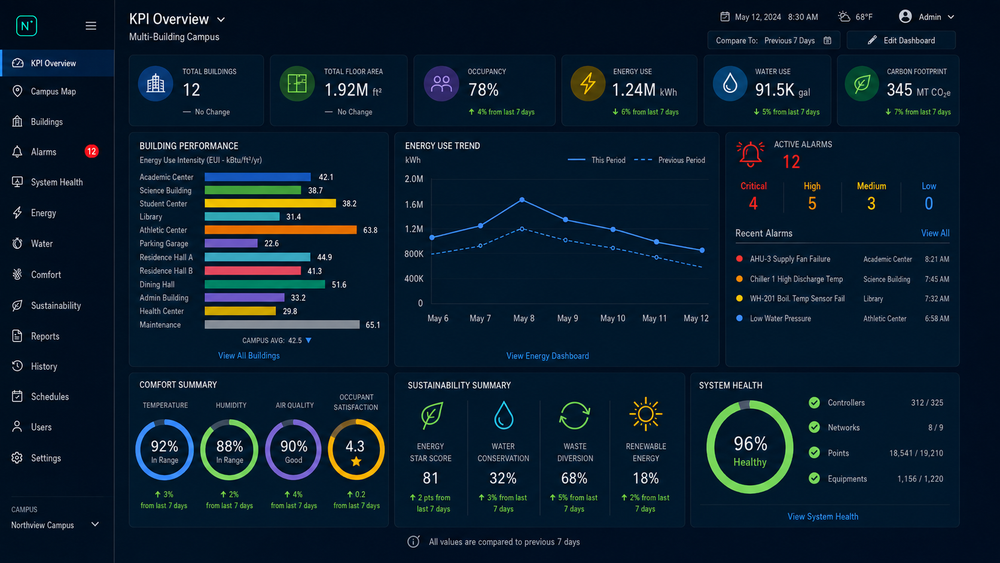This screenshot has height=563, width=1000.
Task: Click the pencil icon on Edit Dashboard
Action: pyautogui.click(x=872, y=40)
